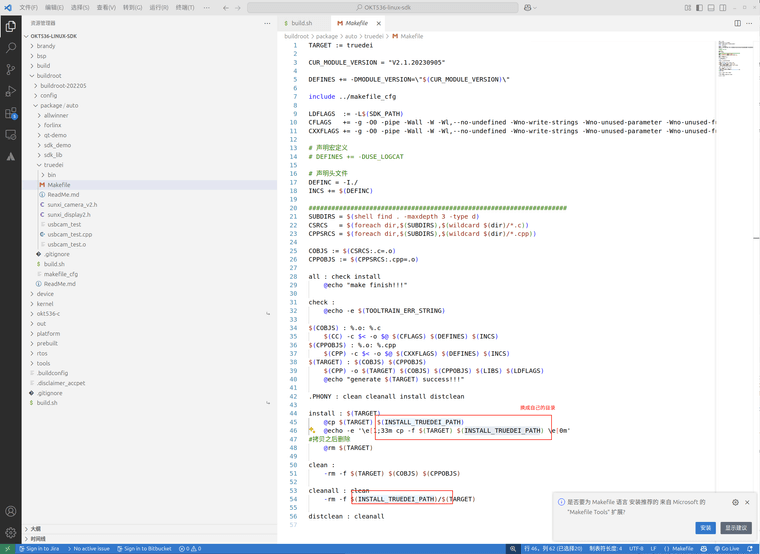Change UTF-8 file encoding in status bar
The height and width of the screenshot is (554, 760).
pos(636,549)
